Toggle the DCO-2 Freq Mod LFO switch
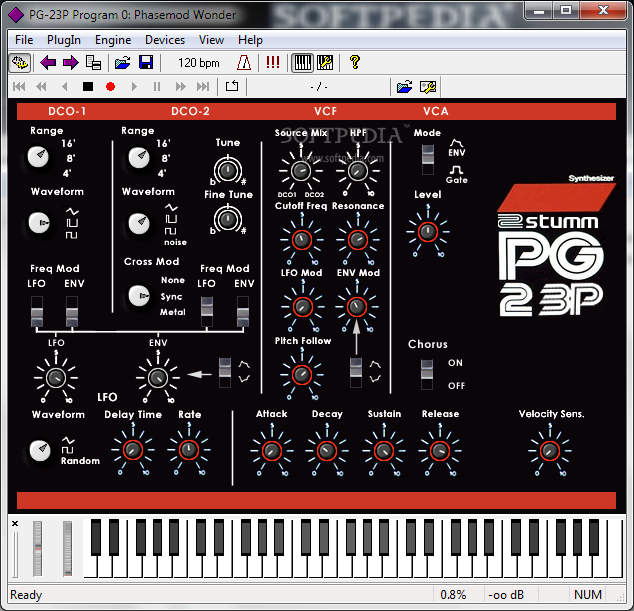This screenshot has height=611, width=634. click(207, 311)
